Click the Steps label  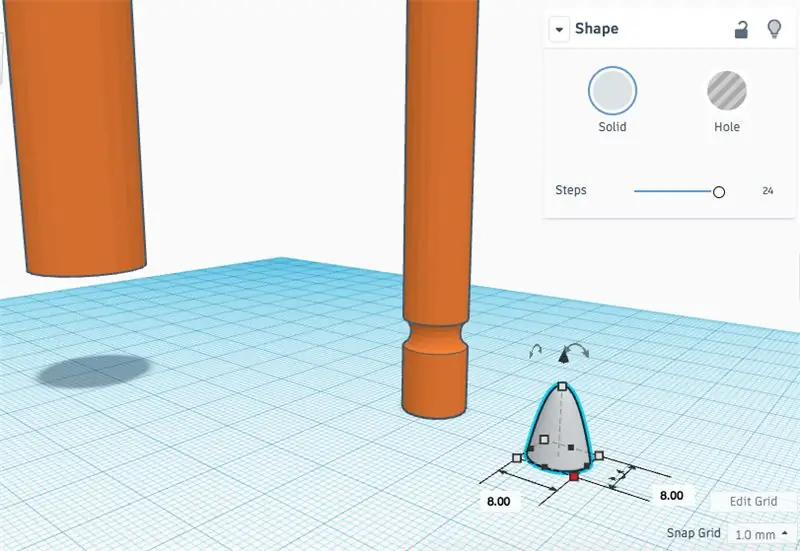570,190
